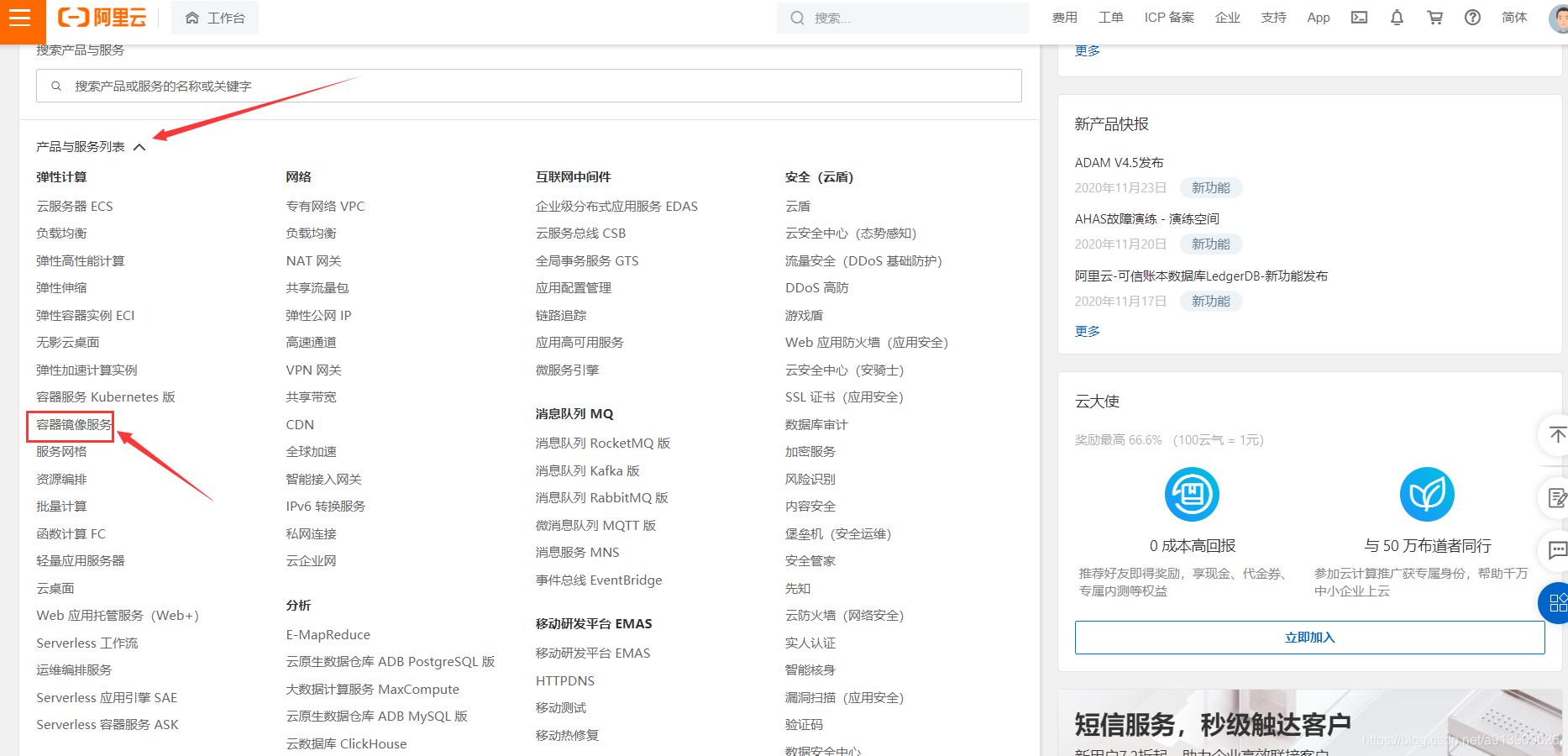The image size is (1568, 756).
Task: Open E-MapReduce
Action: click(x=328, y=634)
